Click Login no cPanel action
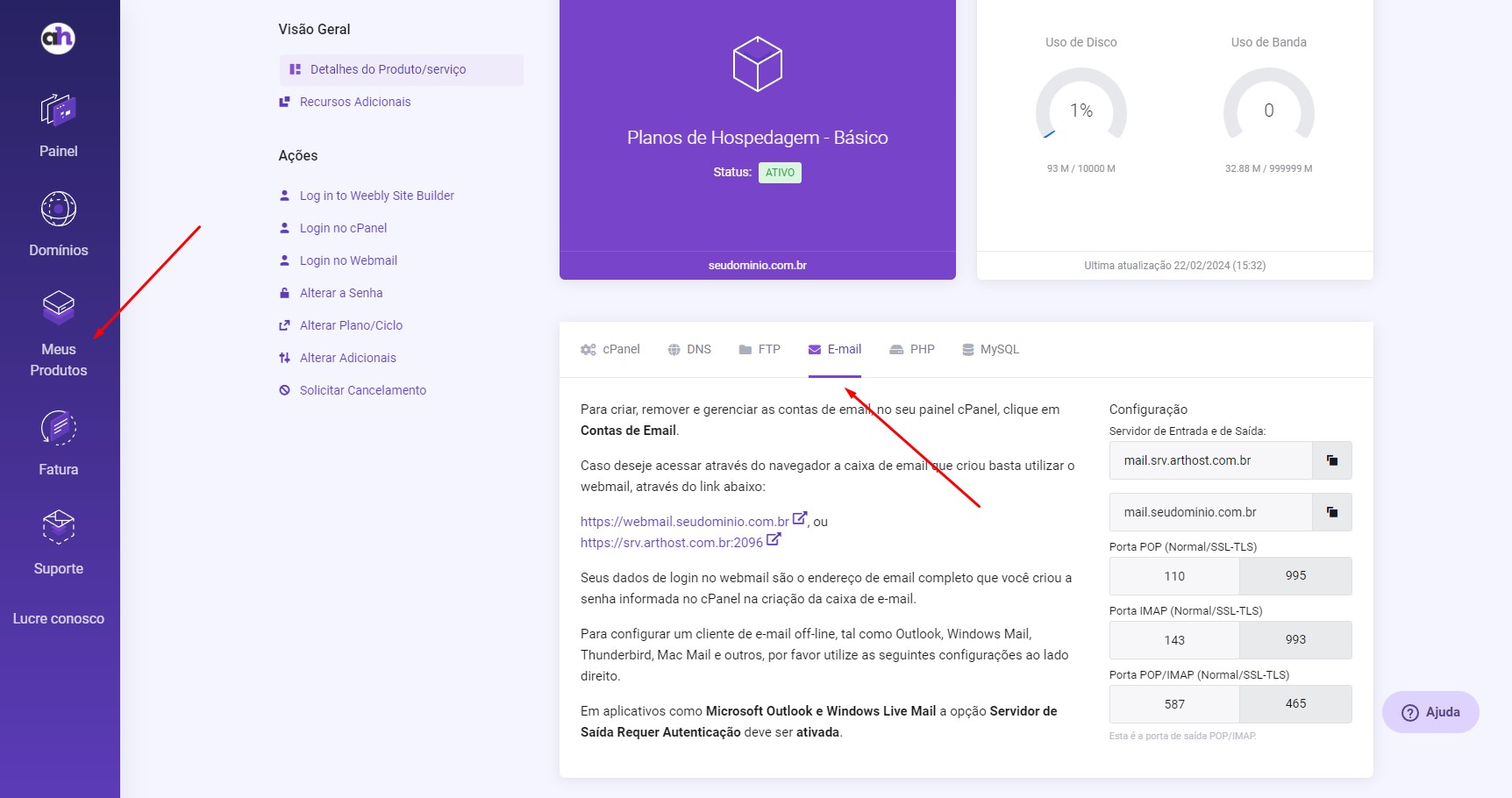The image size is (1512, 798). pyautogui.click(x=343, y=228)
